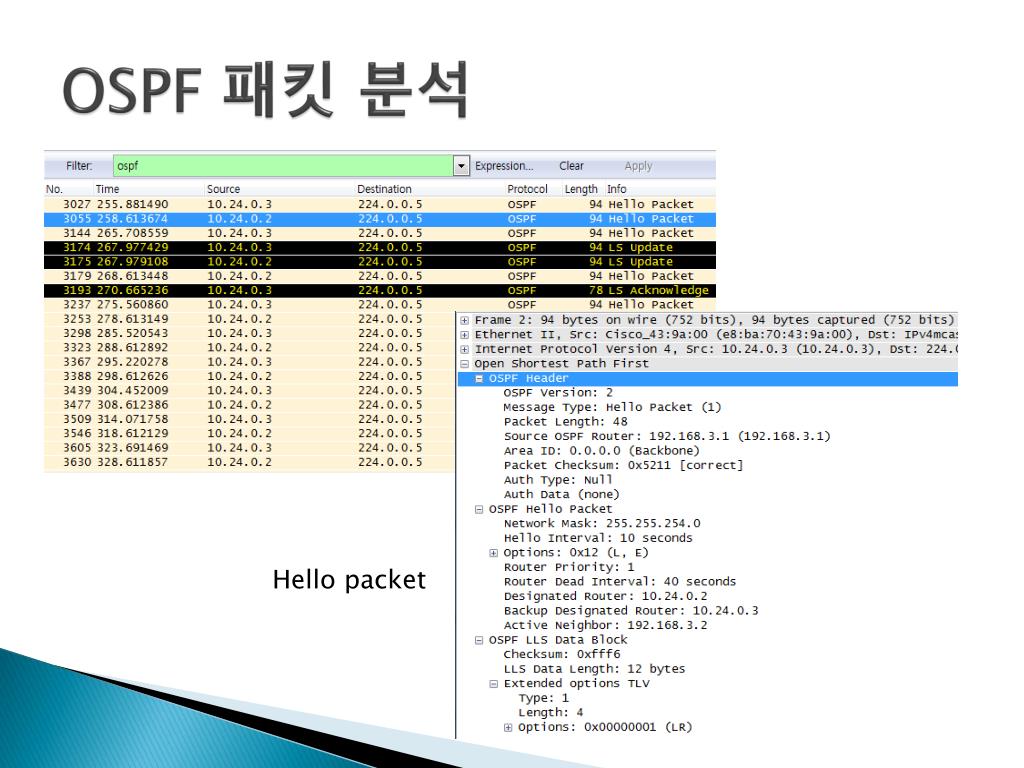Viewport: 1024px width, 768px height.
Task: Select packet 3439 at time 304.452009
Action: (249, 391)
